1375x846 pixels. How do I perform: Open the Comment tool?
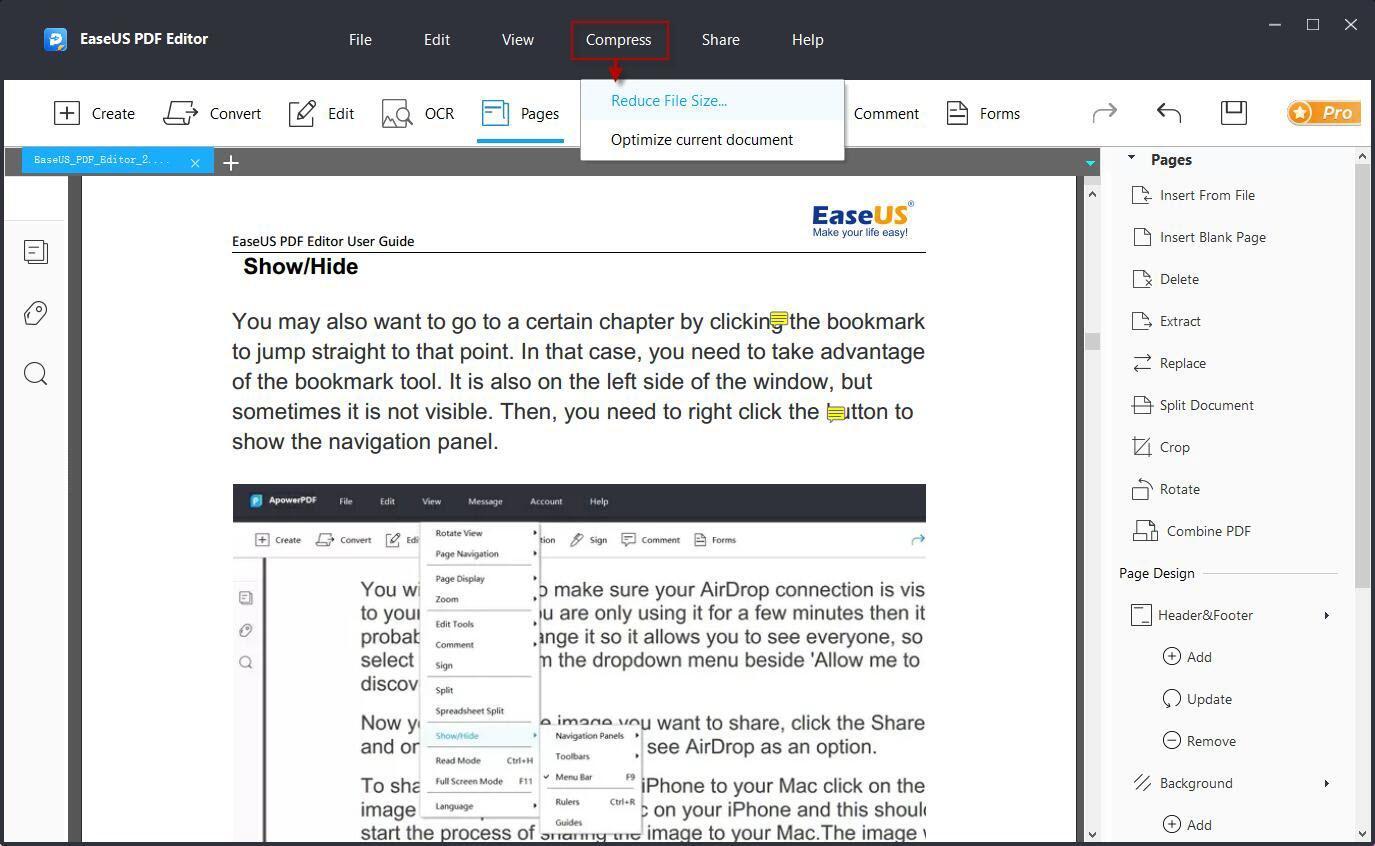(x=886, y=113)
